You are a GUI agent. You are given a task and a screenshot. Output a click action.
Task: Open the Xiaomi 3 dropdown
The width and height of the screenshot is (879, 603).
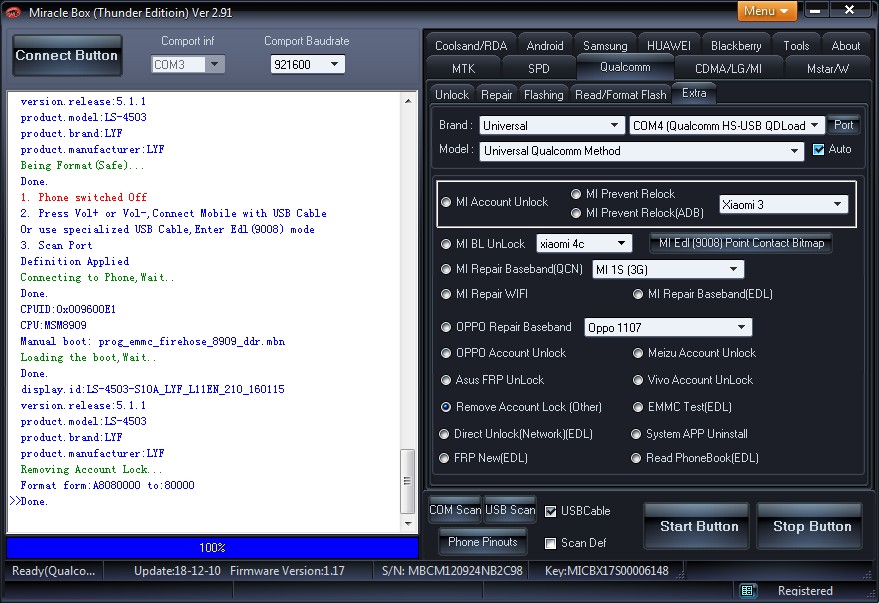(783, 205)
